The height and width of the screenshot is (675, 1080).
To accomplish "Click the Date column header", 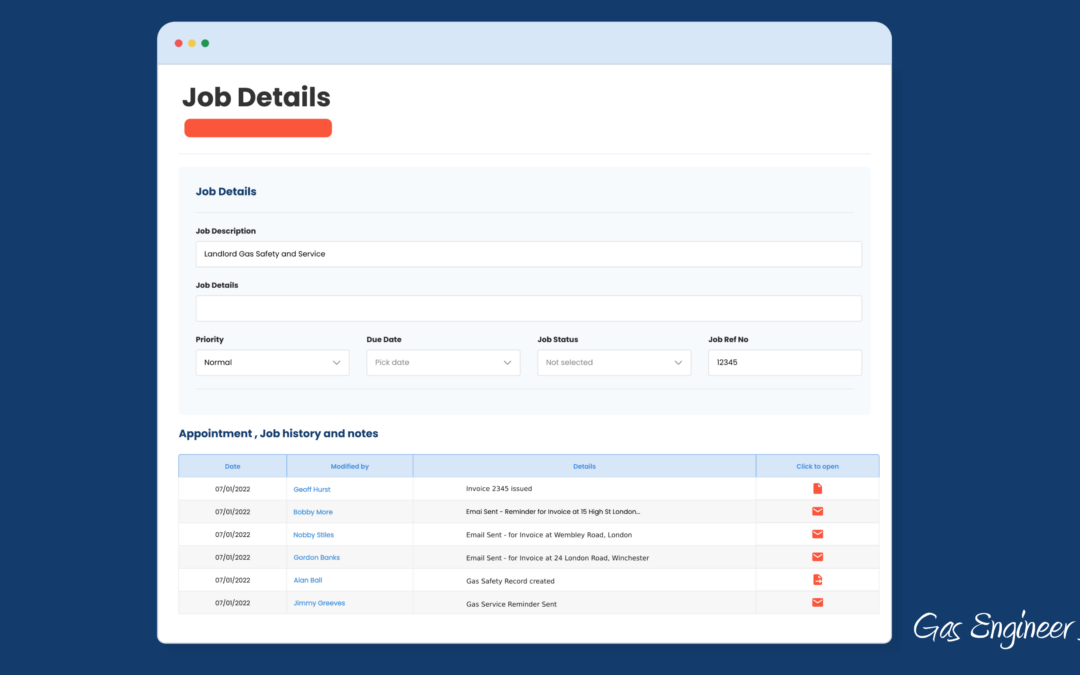I will pos(232,466).
